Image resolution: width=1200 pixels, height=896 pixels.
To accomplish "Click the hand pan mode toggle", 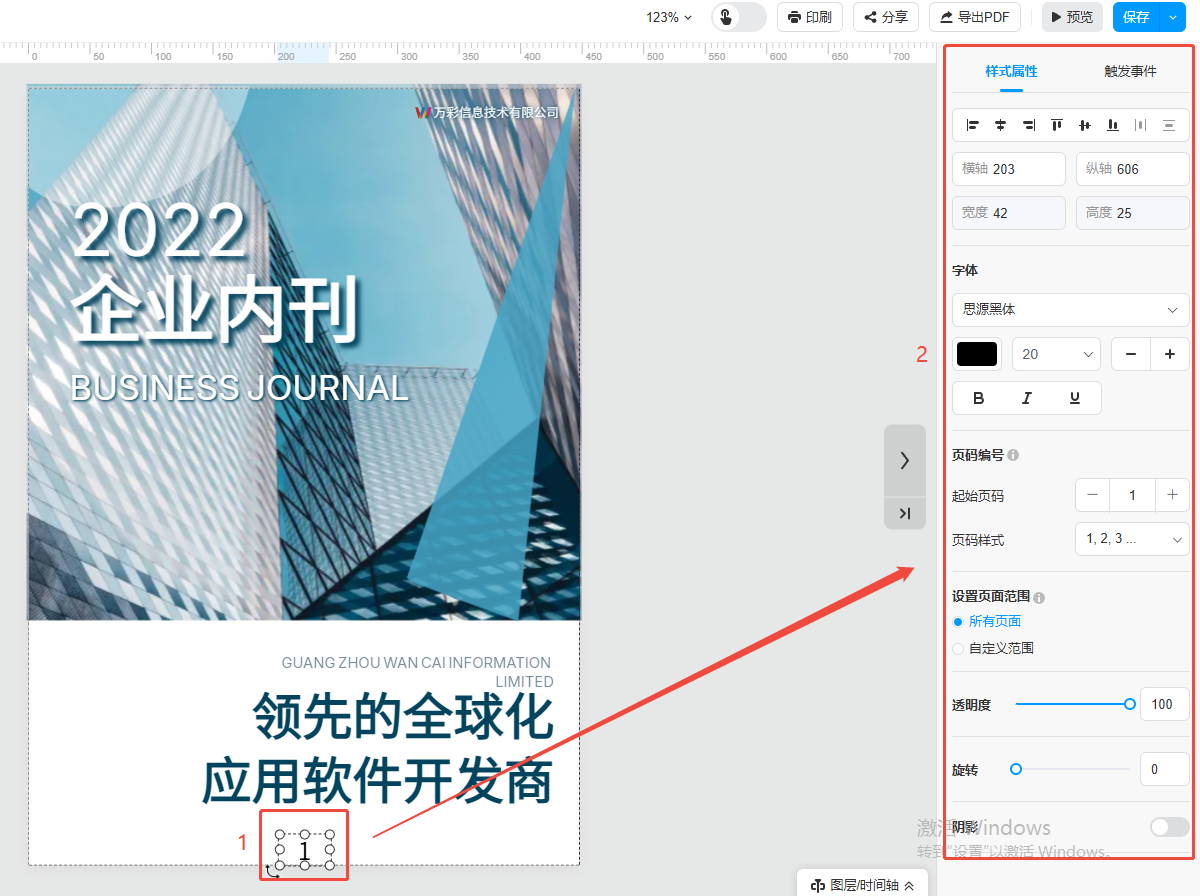I will click(x=738, y=17).
